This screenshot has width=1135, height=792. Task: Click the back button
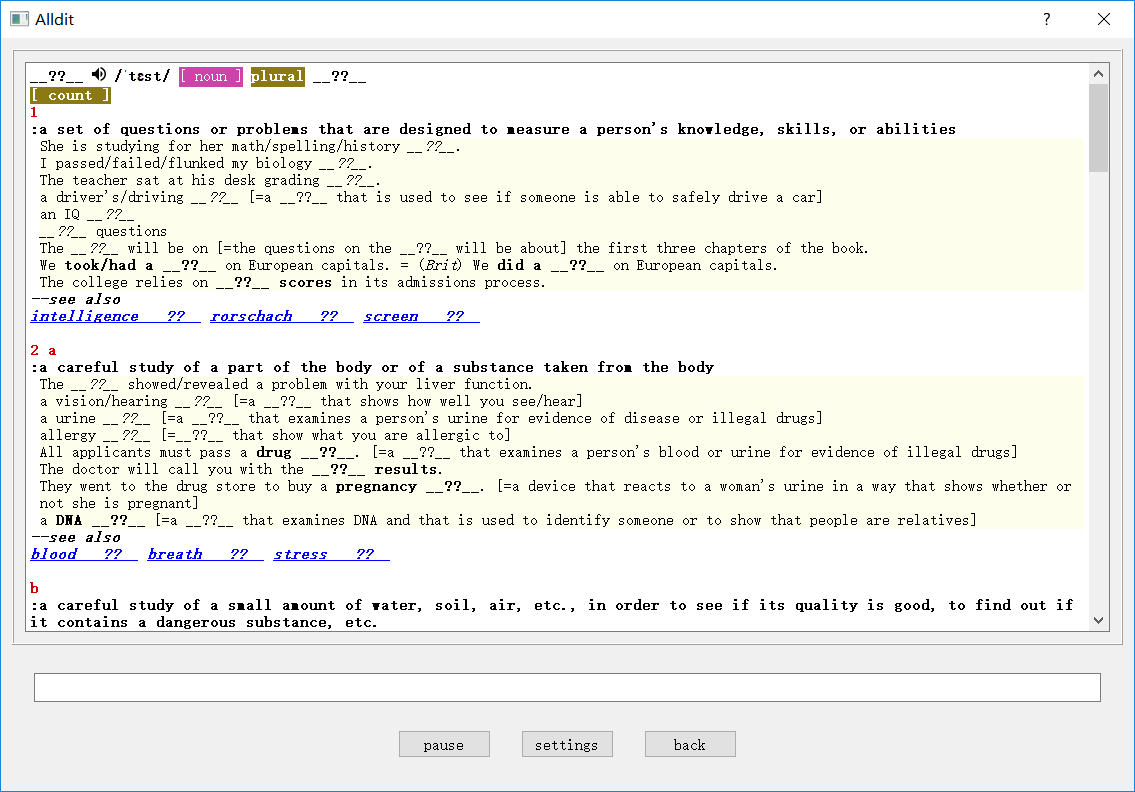tap(690, 744)
